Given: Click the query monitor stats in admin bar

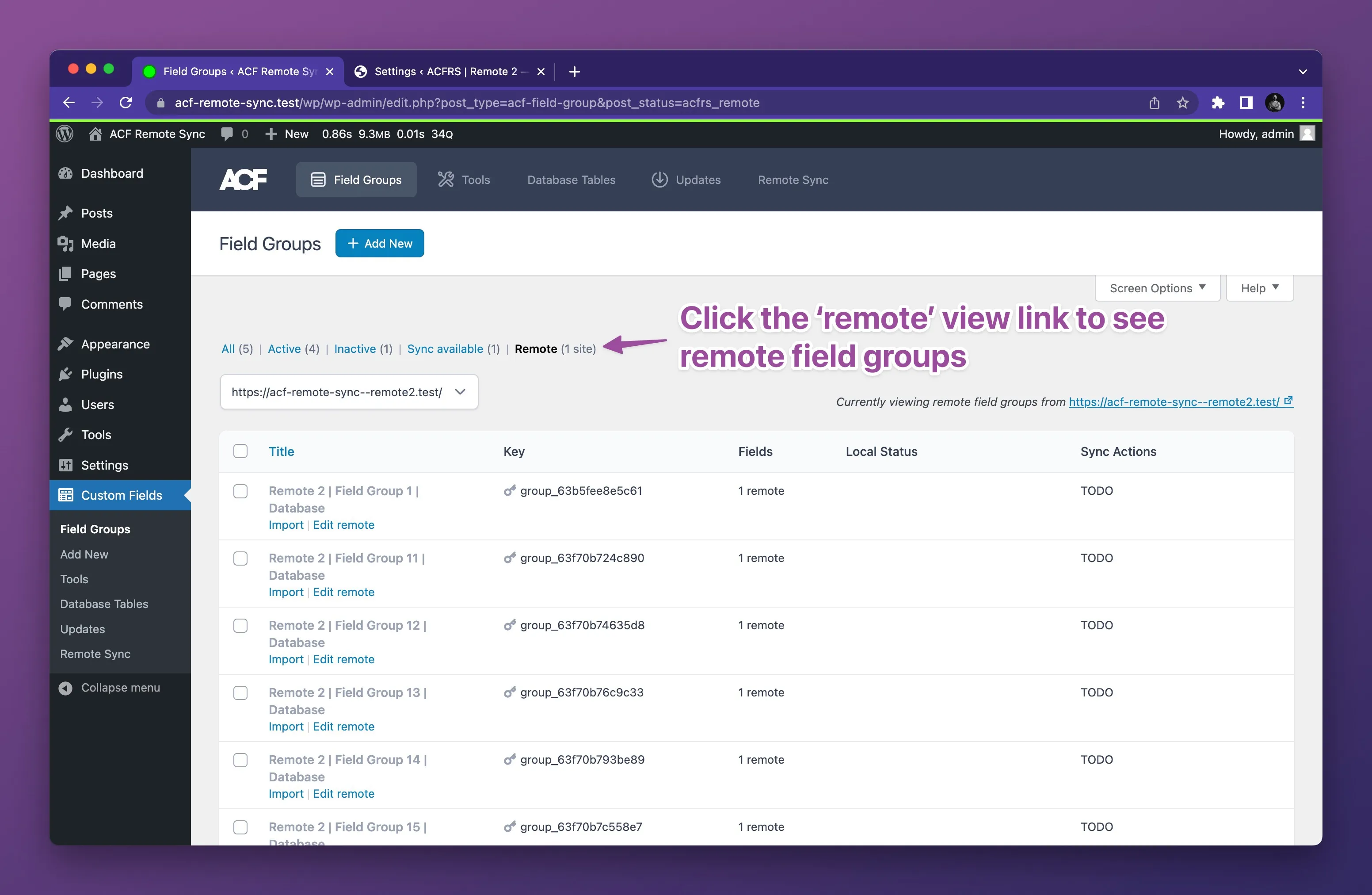Looking at the screenshot, I should (387, 134).
